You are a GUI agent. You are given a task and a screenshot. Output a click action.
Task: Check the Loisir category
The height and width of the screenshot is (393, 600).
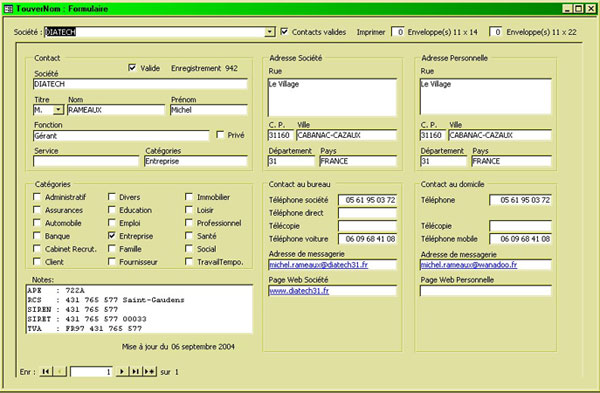click(x=189, y=210)
